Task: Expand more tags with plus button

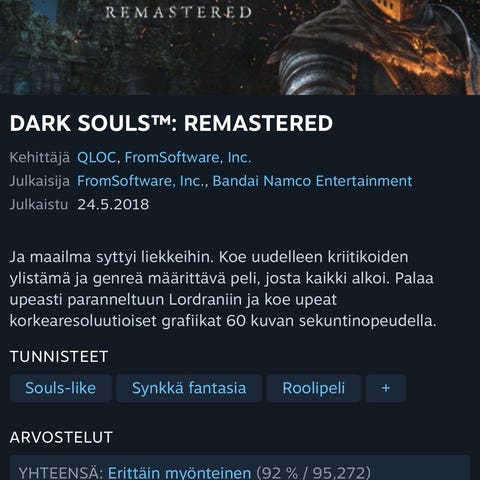Action: click(386, 388)
